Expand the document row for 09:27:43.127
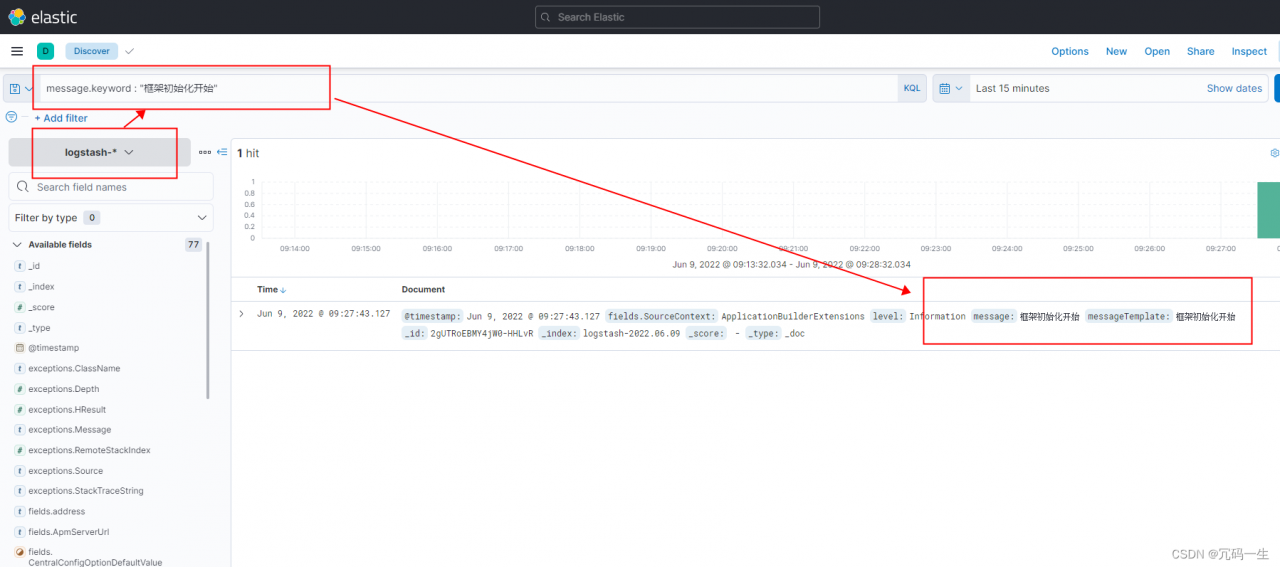The height and width of the screenshot is (567, 1280). click(x=241, y=314)
